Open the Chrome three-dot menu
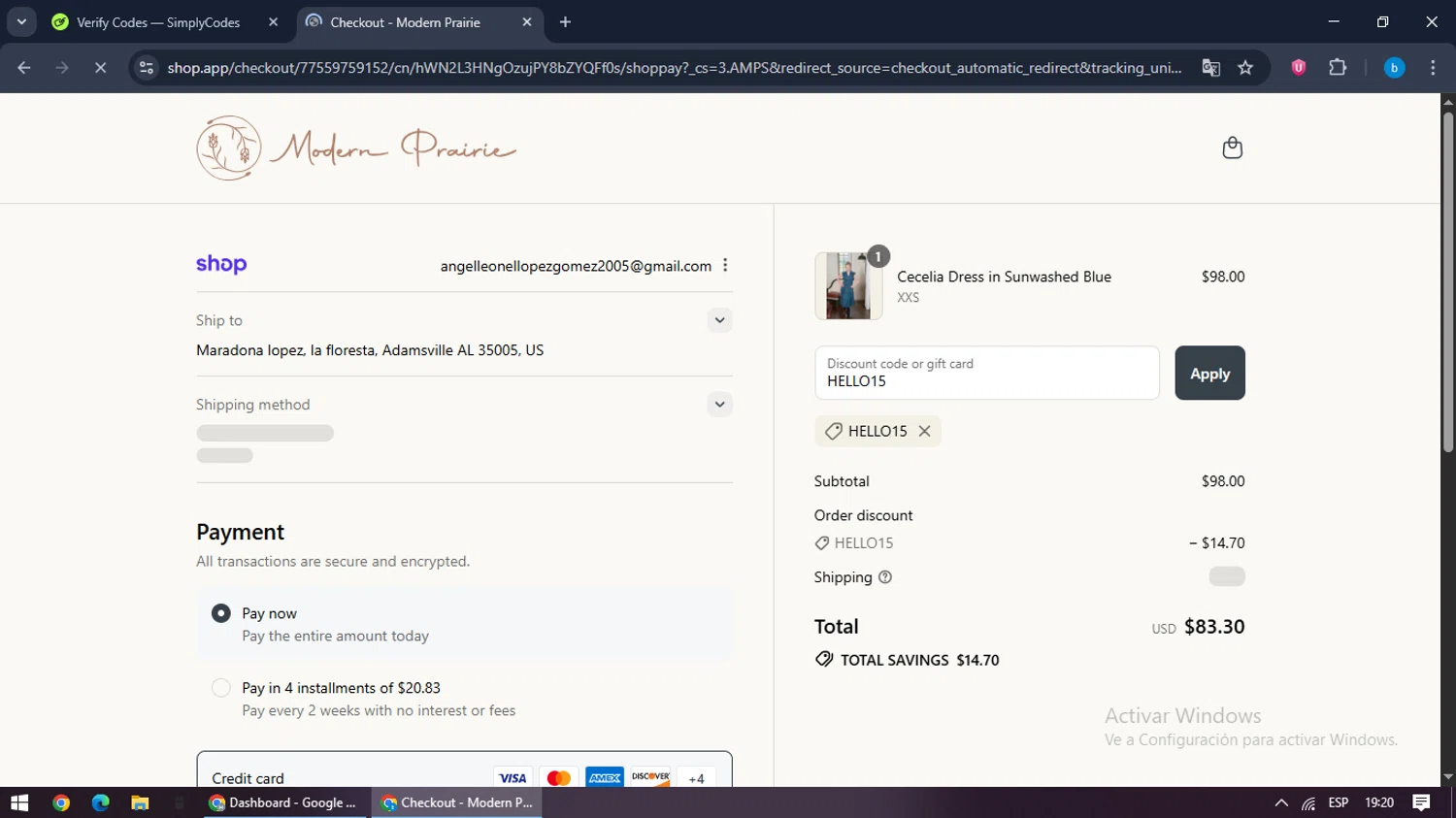The width and height of the screenshot is (1456, 818). click(1433, 67)
